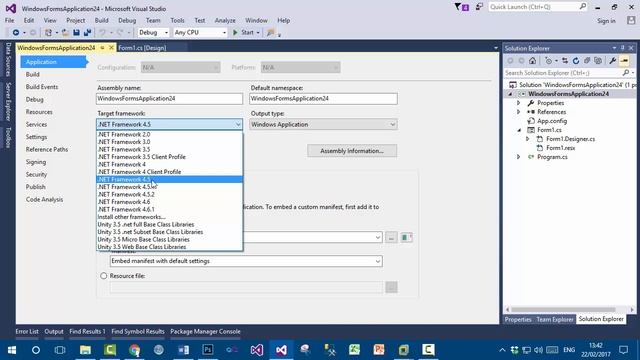Click the Find in Files toolbar icon
Viewport: 640px width, 360px height.
tap(270, 32)
